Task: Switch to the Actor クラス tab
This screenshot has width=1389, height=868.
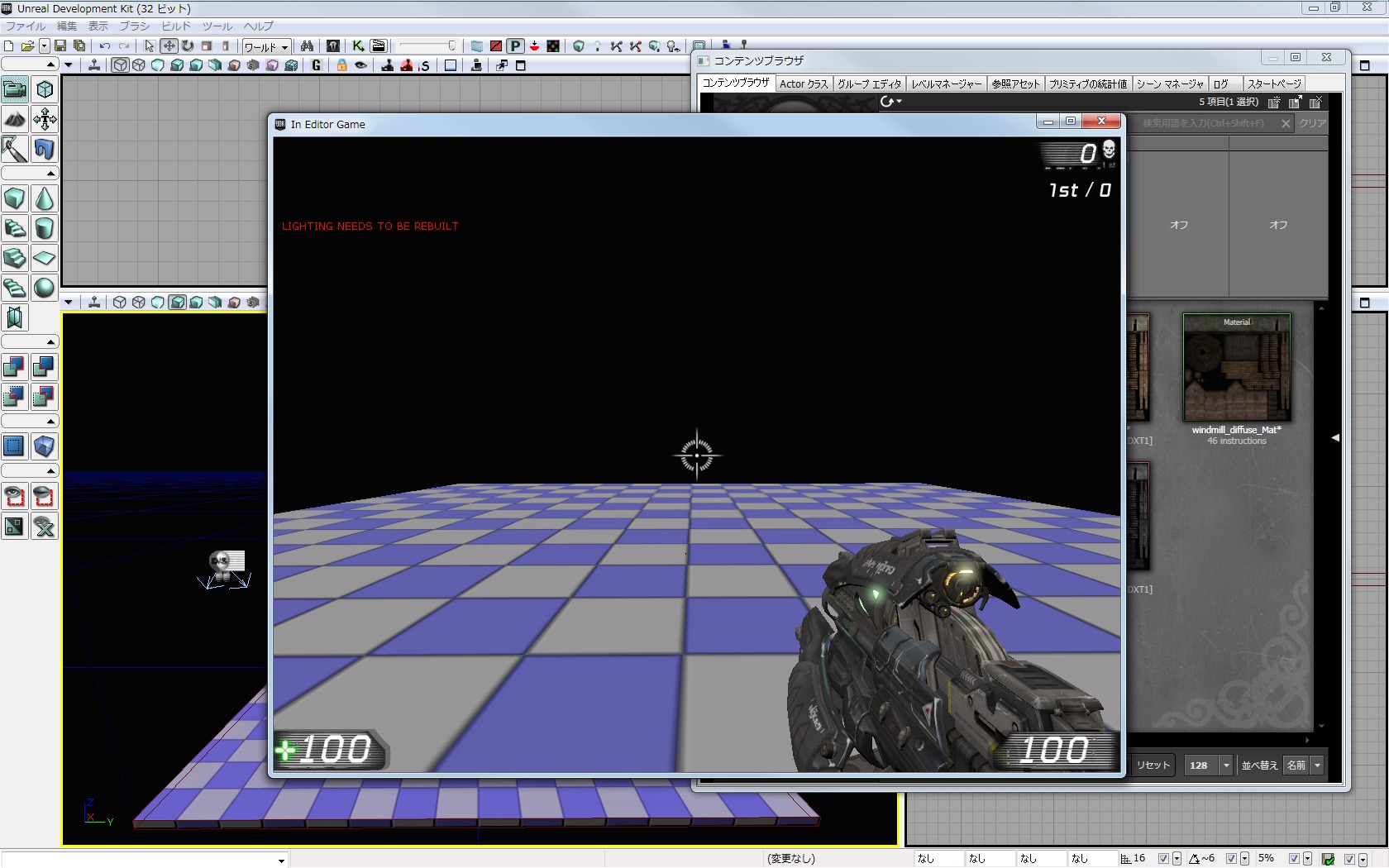Action: click(x=803, y=83)
